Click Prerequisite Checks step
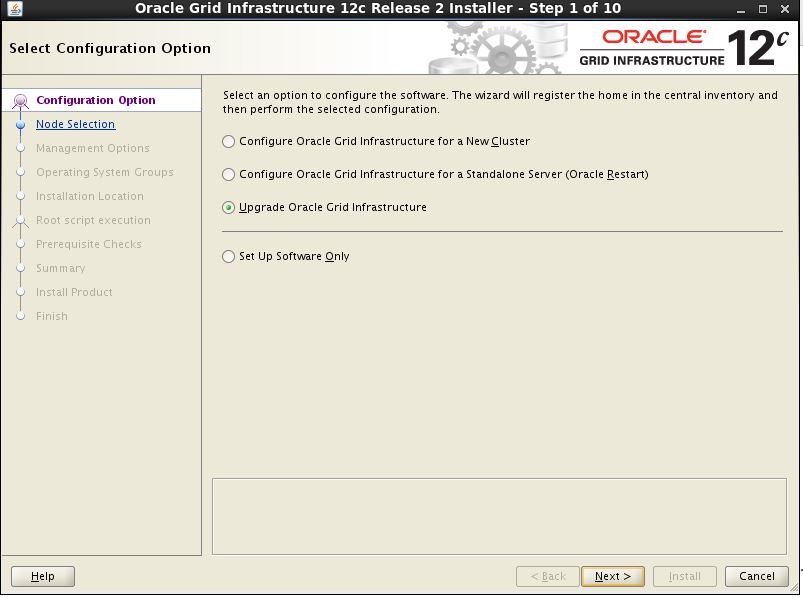The image size is (803, 597). pos(89,245)
